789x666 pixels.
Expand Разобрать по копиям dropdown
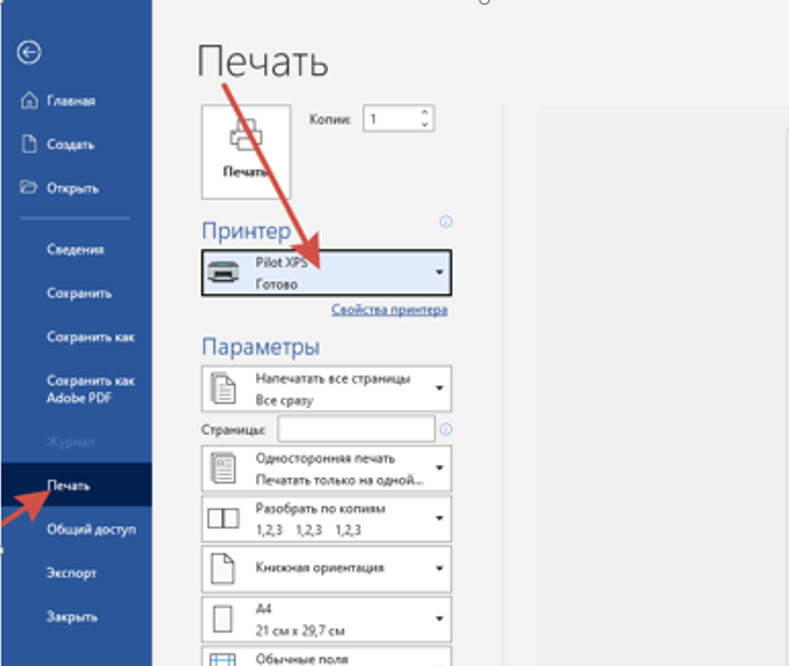327,519
